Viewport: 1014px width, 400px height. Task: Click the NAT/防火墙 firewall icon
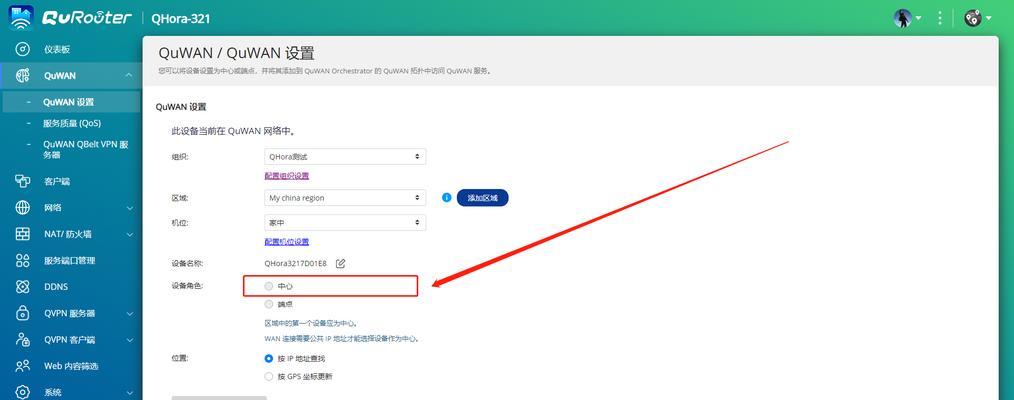click(x=23, y=234)
